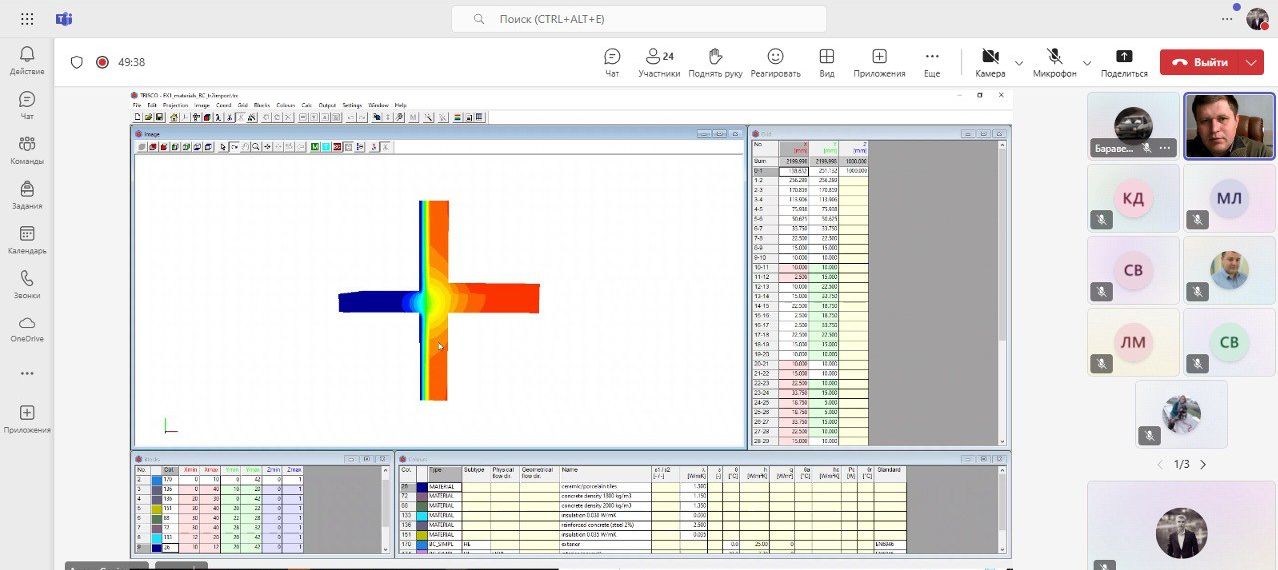The width and height of the screenshot is (1278, 570).
Task: Click the Поиск search field
Action: [639, 19]
